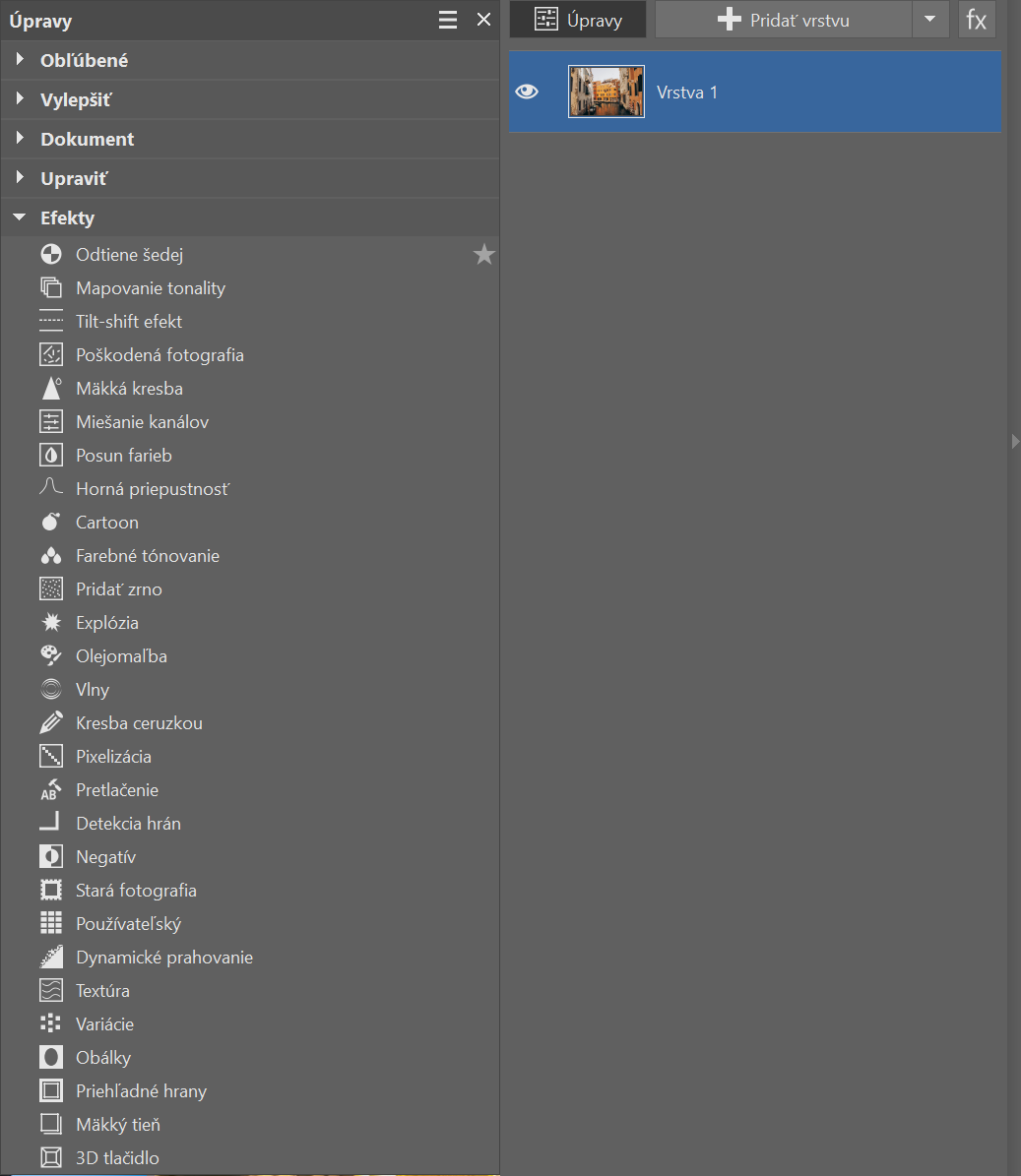
Task: Click the Kresba ceruzkou pencil icon
Action: click(51, 723)
